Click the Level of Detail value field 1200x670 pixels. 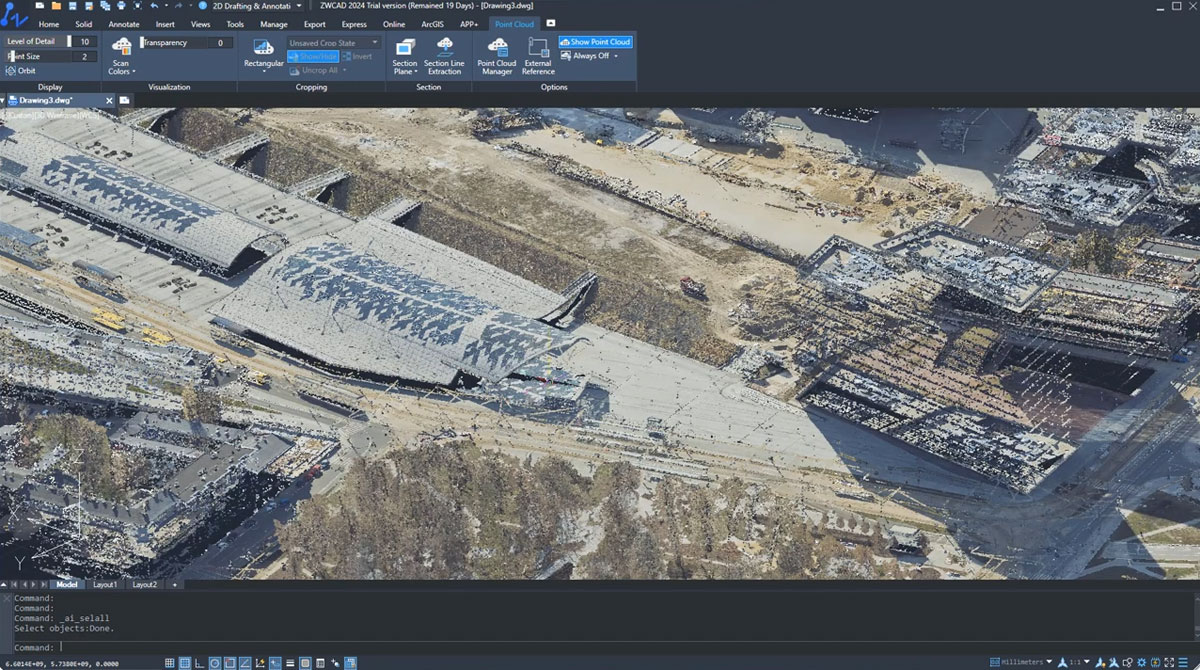pyautogui.click(x=85, y=42)
